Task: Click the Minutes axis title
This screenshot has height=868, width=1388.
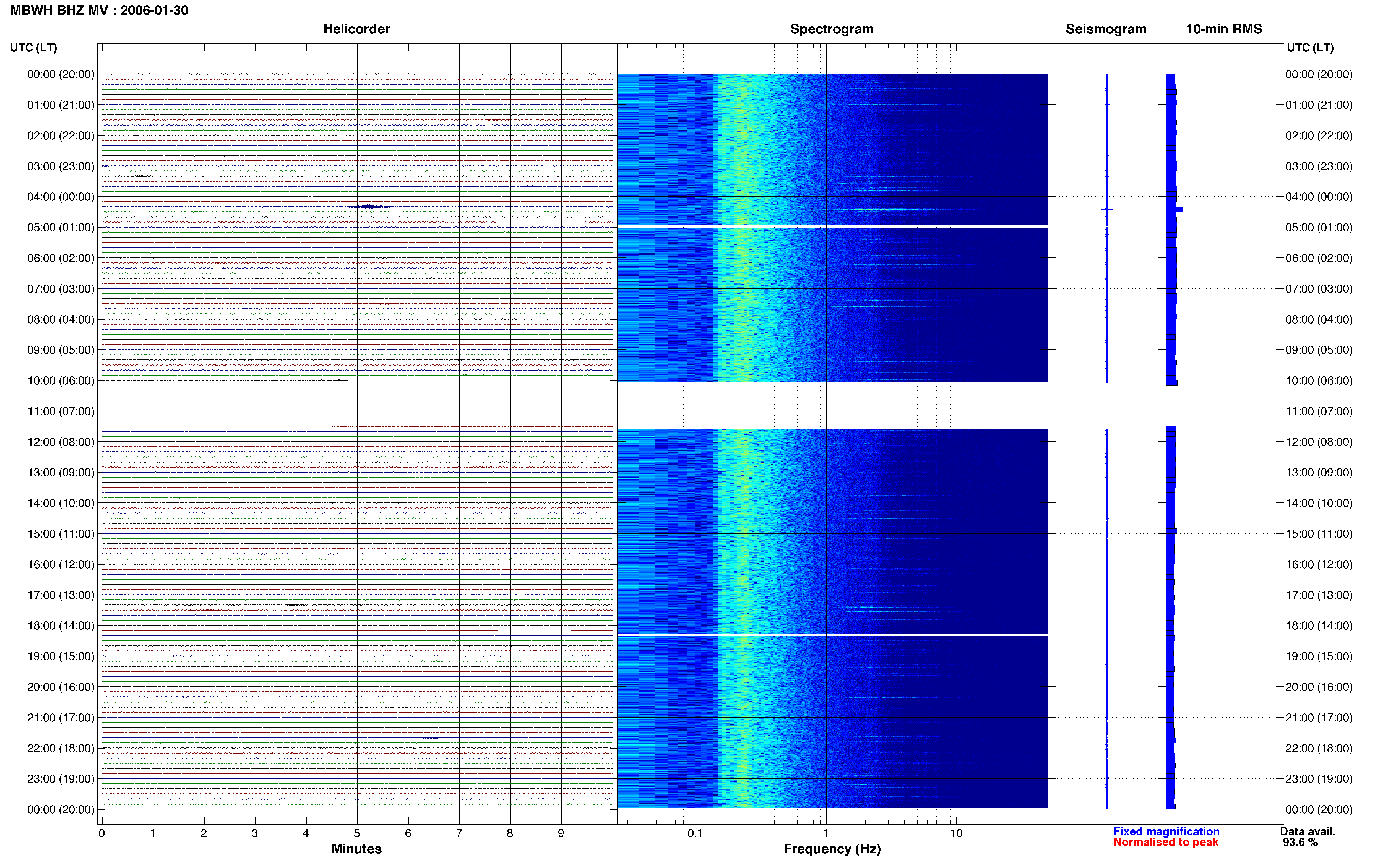Action: tap(356, 849)
